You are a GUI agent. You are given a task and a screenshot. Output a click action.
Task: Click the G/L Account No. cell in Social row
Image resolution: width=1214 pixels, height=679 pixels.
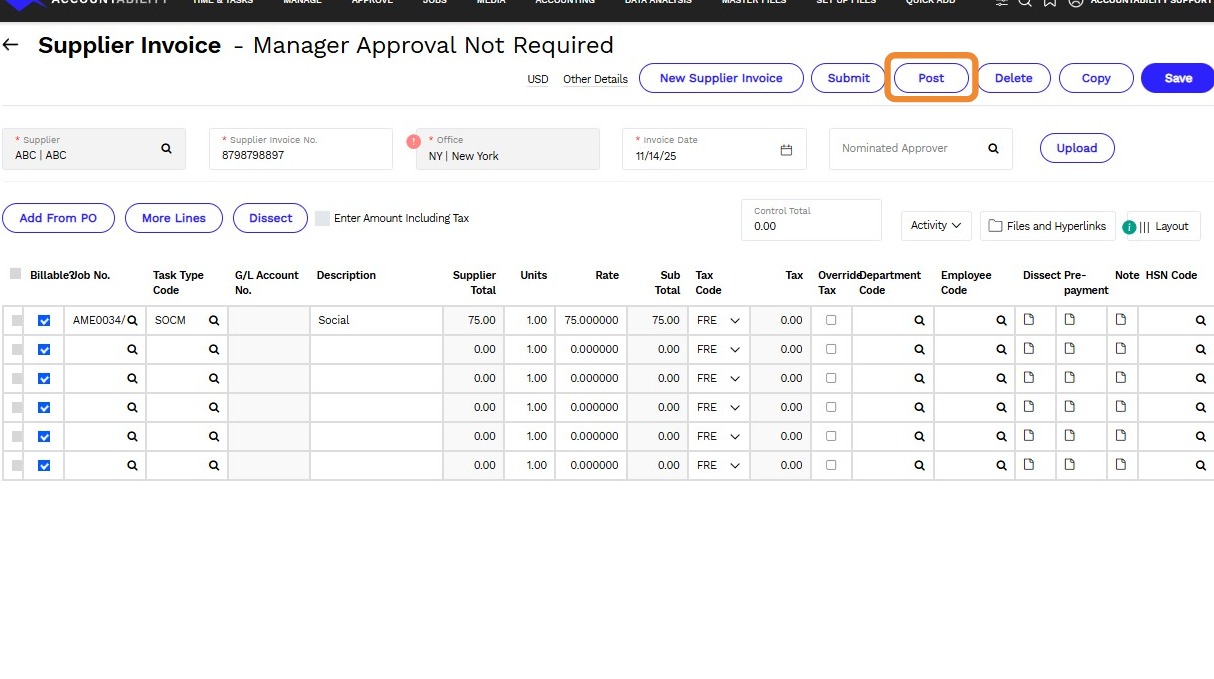269,321
